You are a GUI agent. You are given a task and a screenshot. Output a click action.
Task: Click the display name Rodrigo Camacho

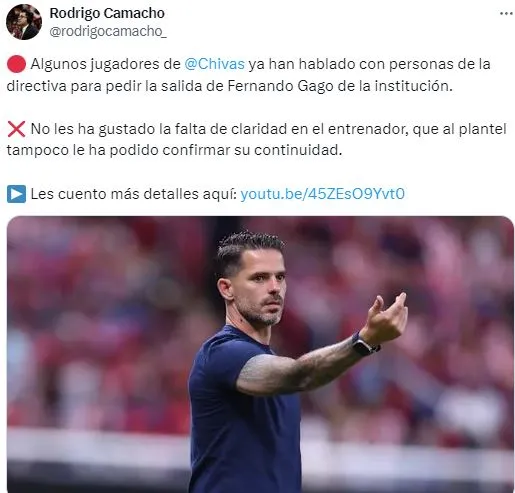pos(107,13)
